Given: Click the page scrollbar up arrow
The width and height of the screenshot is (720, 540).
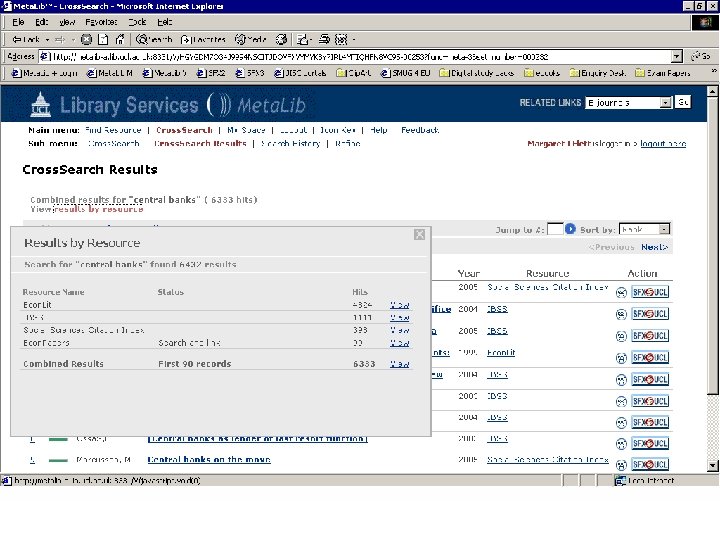Looking at the screenshot, I should coord(712,91).
